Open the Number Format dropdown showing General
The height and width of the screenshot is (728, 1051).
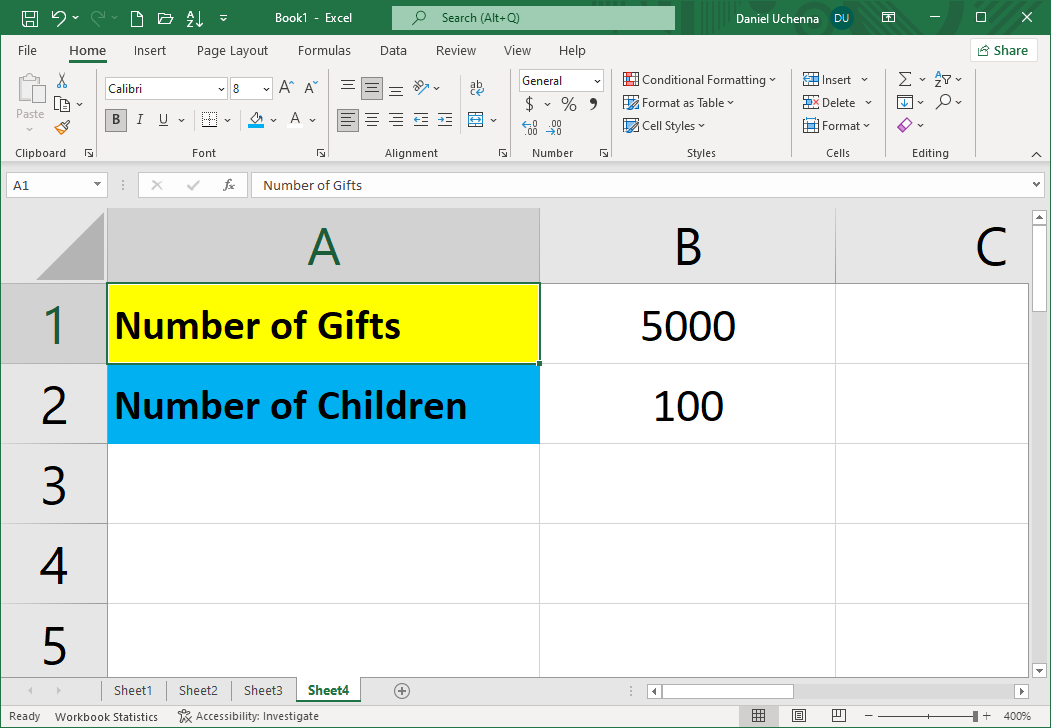click(x=559, y=80)
